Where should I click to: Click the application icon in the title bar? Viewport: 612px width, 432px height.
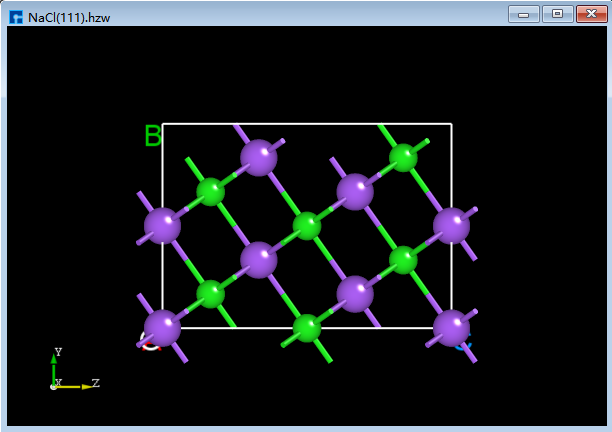click(x=16, y=18)
